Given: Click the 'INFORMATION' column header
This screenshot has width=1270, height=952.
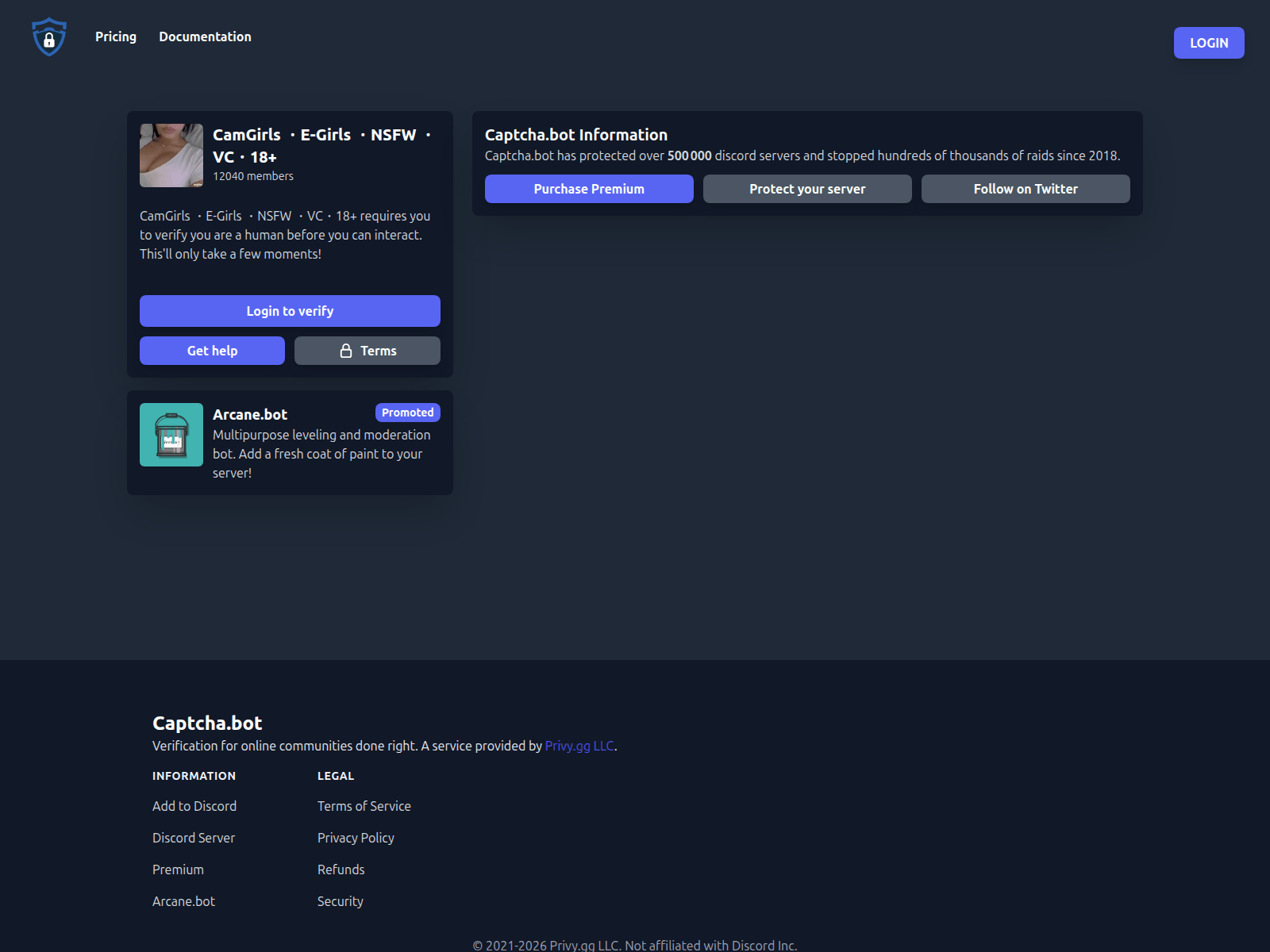Looking at the screenshot, I should [x=194, y=776].
